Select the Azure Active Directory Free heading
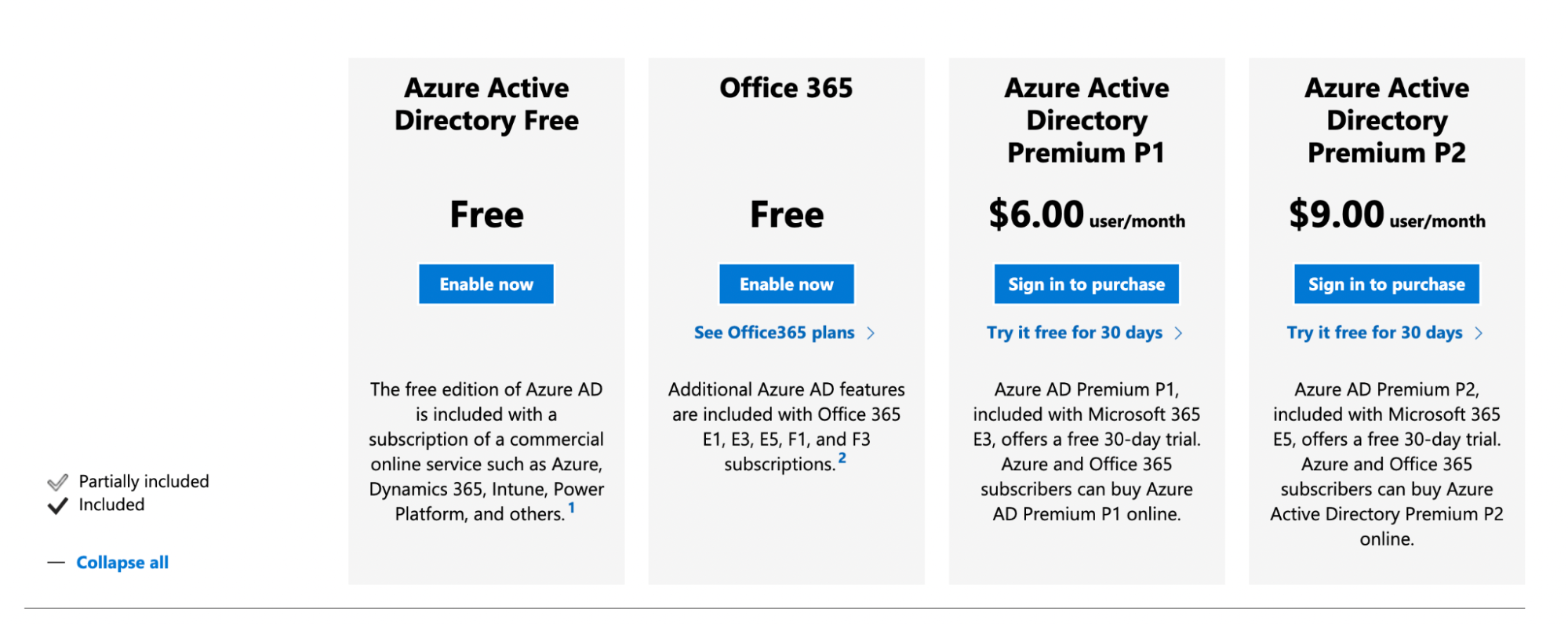Viewport: 1568px width, 624px height. pos(486,104)
